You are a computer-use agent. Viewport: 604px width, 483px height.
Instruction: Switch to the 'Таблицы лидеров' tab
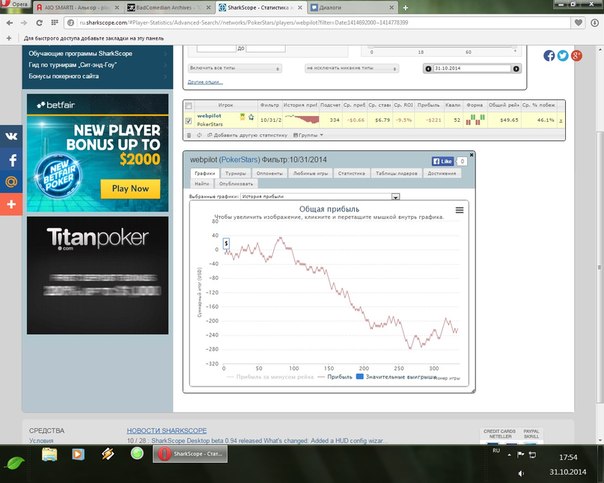[x=396, y=173]
